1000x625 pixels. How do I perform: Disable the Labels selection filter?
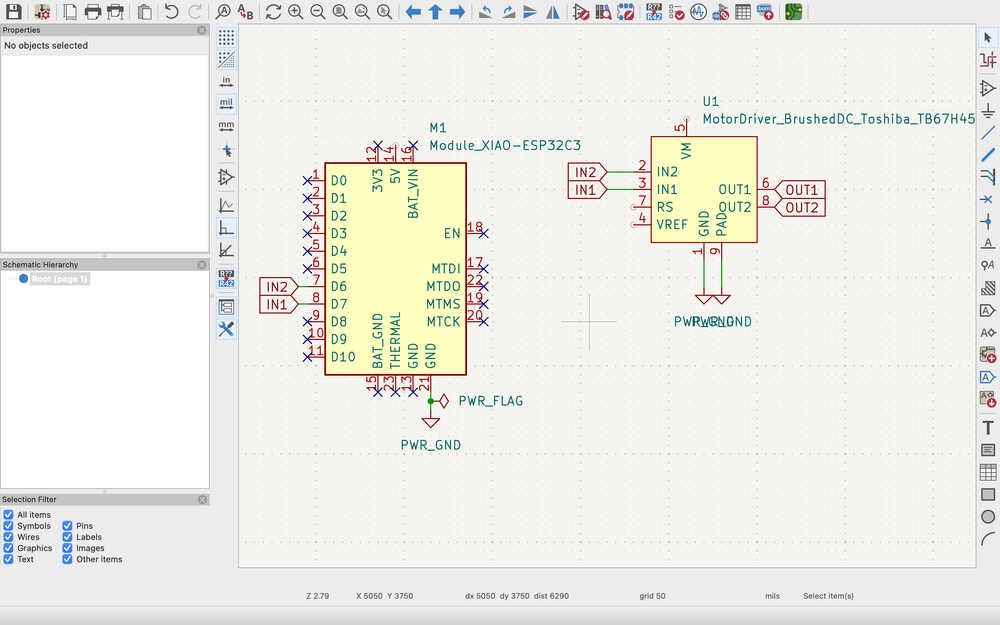(x=68, y=537)
